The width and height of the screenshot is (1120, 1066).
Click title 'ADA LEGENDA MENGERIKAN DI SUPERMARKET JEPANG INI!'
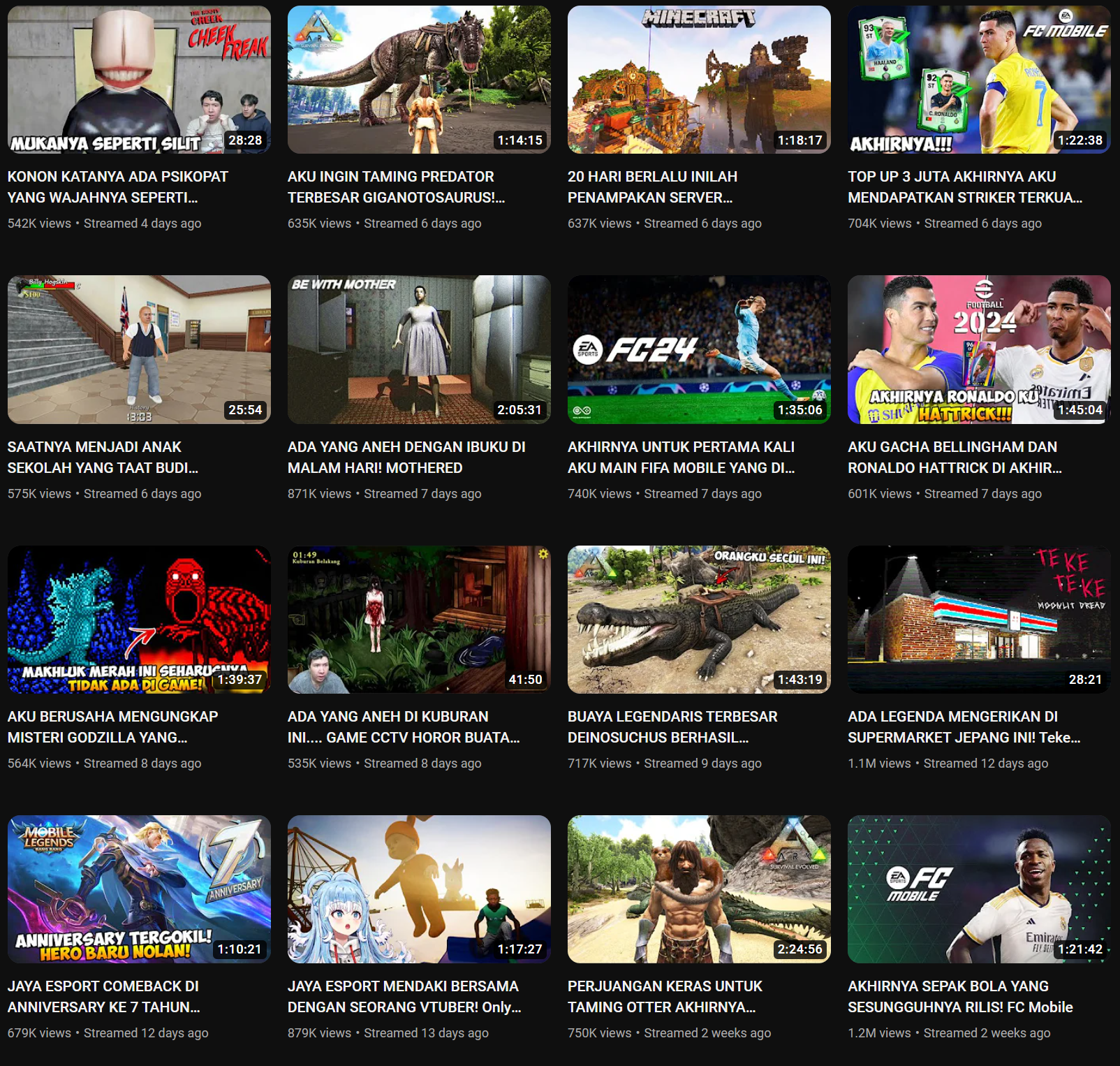(x=964, y=727)
